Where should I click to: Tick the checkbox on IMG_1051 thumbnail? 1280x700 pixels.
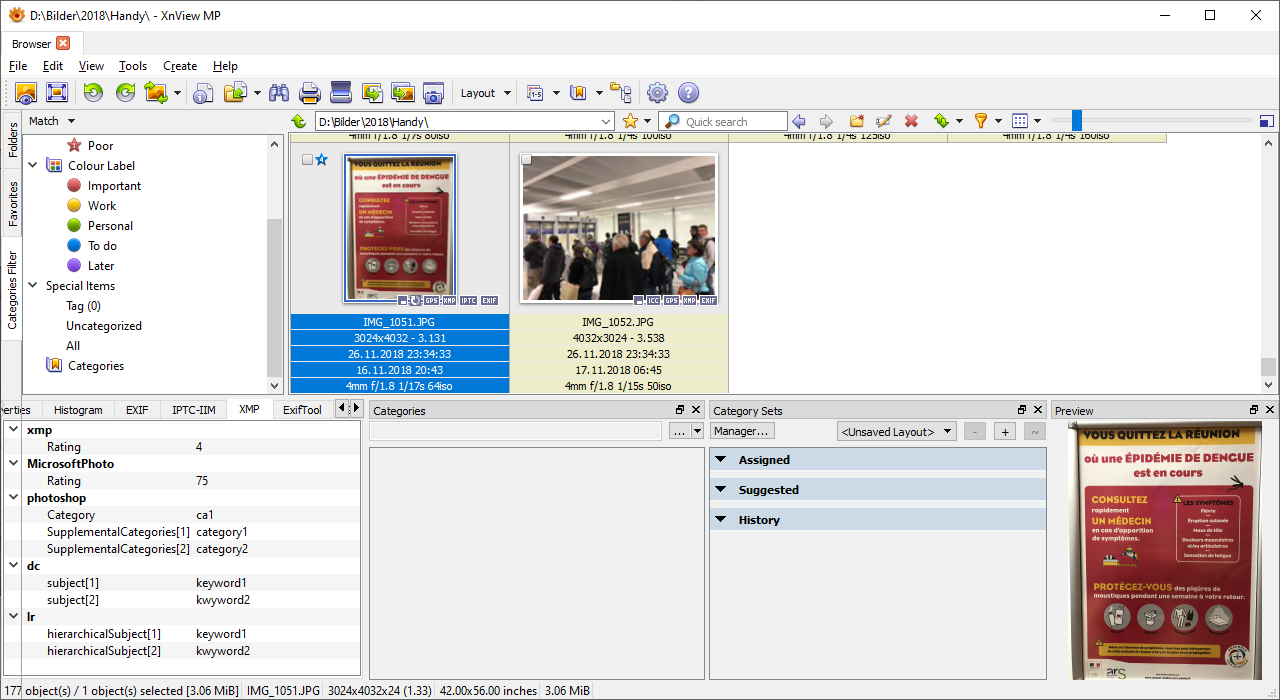[x=308, y=160]
